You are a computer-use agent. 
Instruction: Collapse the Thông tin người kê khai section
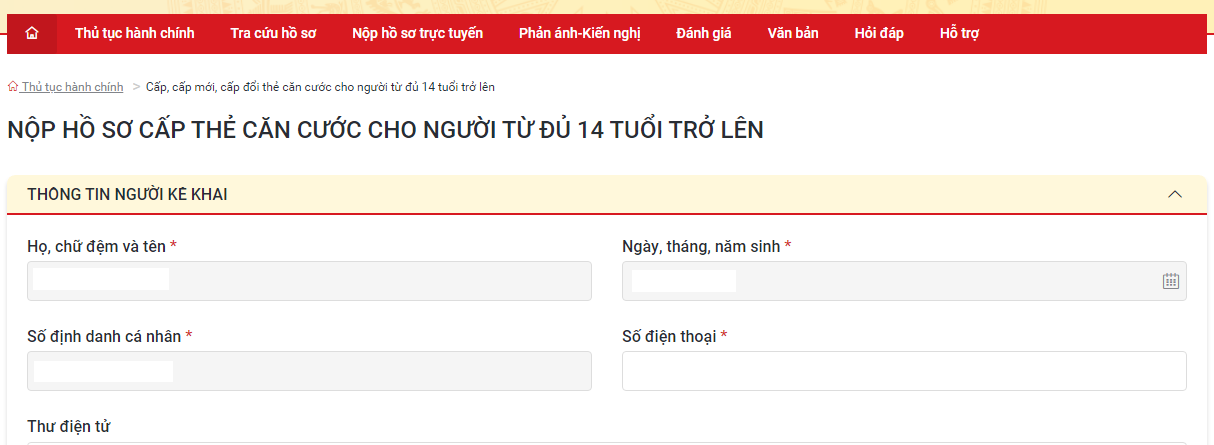point(1175,194)
